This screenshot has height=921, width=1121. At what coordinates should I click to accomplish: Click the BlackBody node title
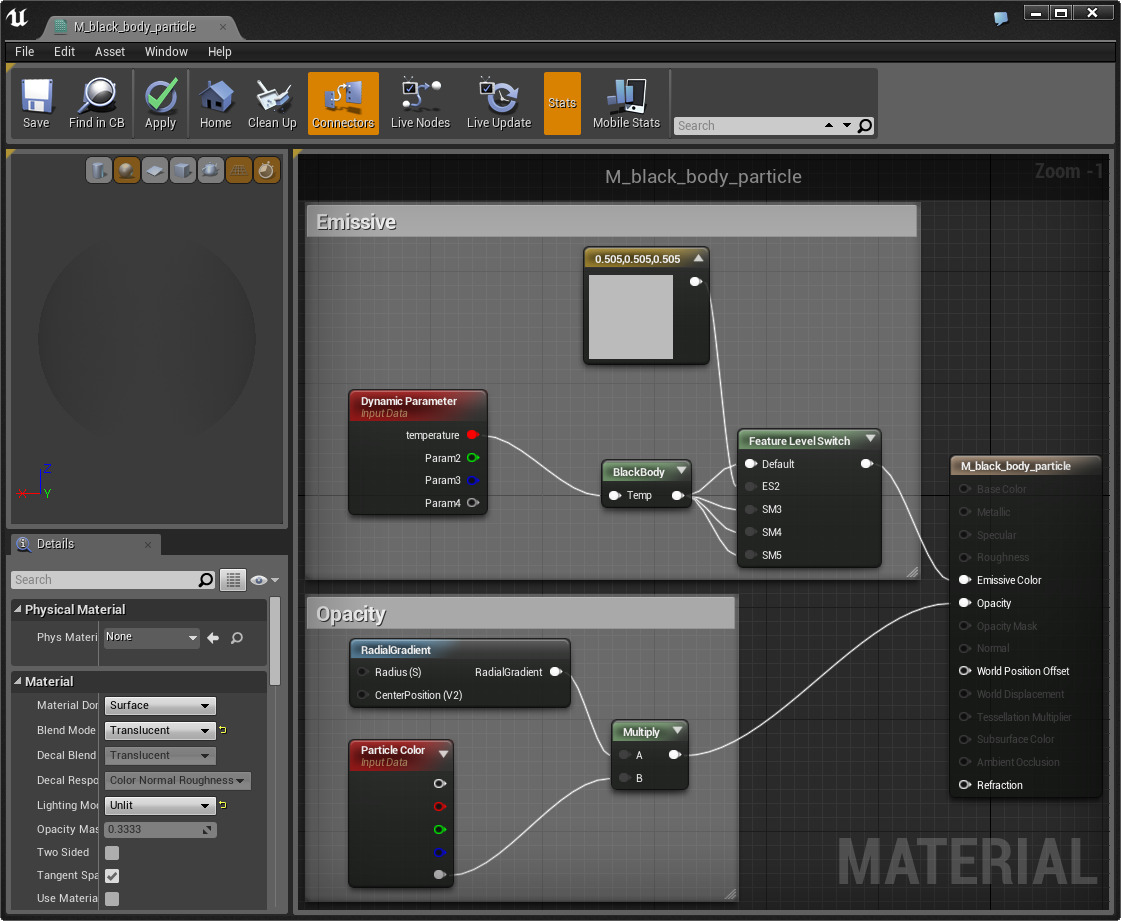point(638,472)
